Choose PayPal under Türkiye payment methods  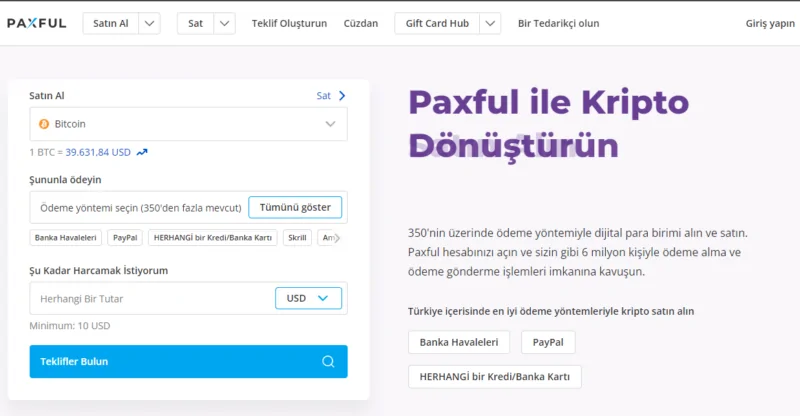(548, 342)
